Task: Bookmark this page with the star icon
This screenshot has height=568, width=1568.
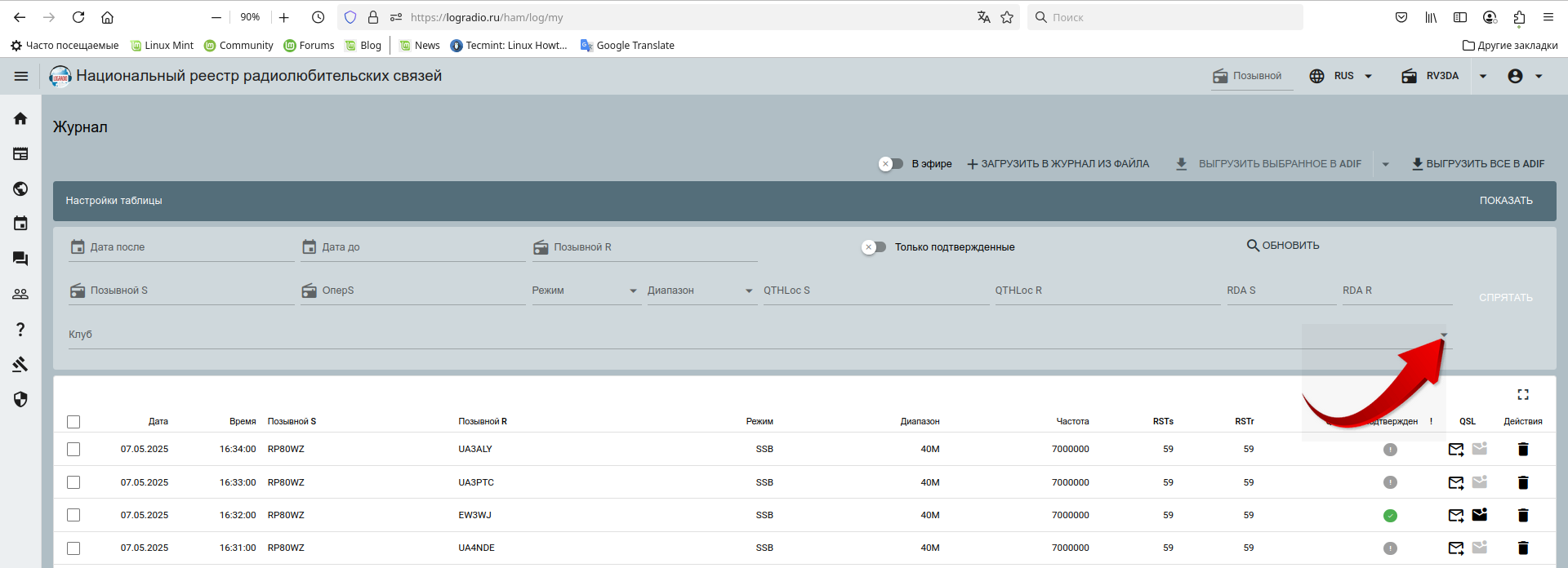Action: (x=1007, y=17)
